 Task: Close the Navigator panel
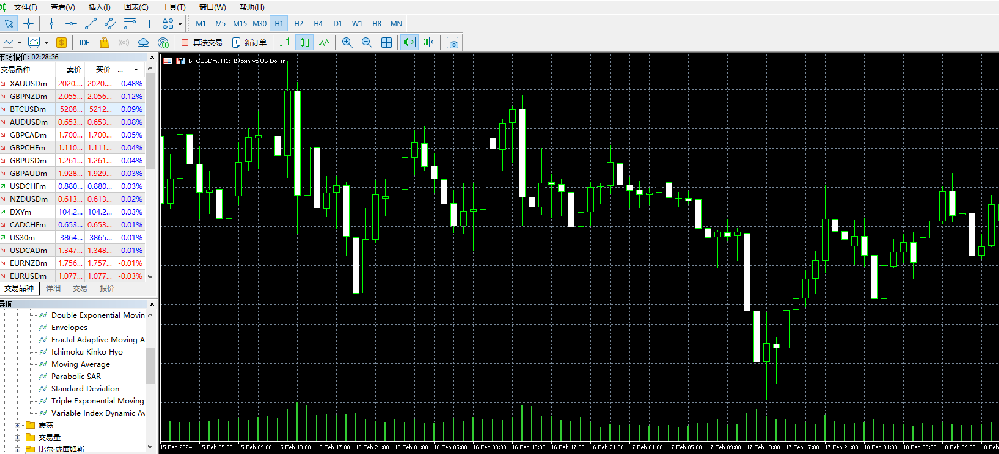coord(152,304)
